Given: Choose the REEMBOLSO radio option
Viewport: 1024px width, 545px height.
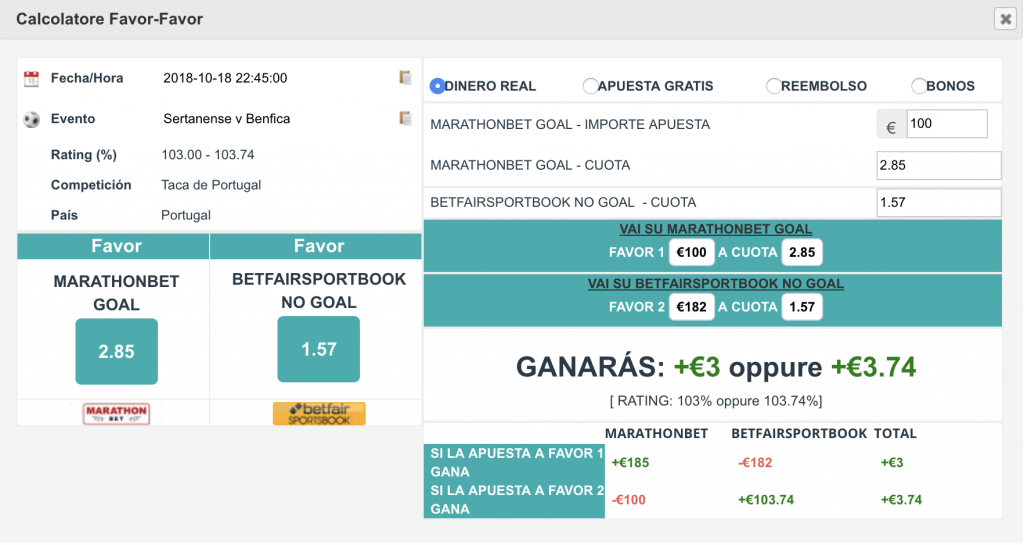Looking at the screenshot, I should click(774, 86).
